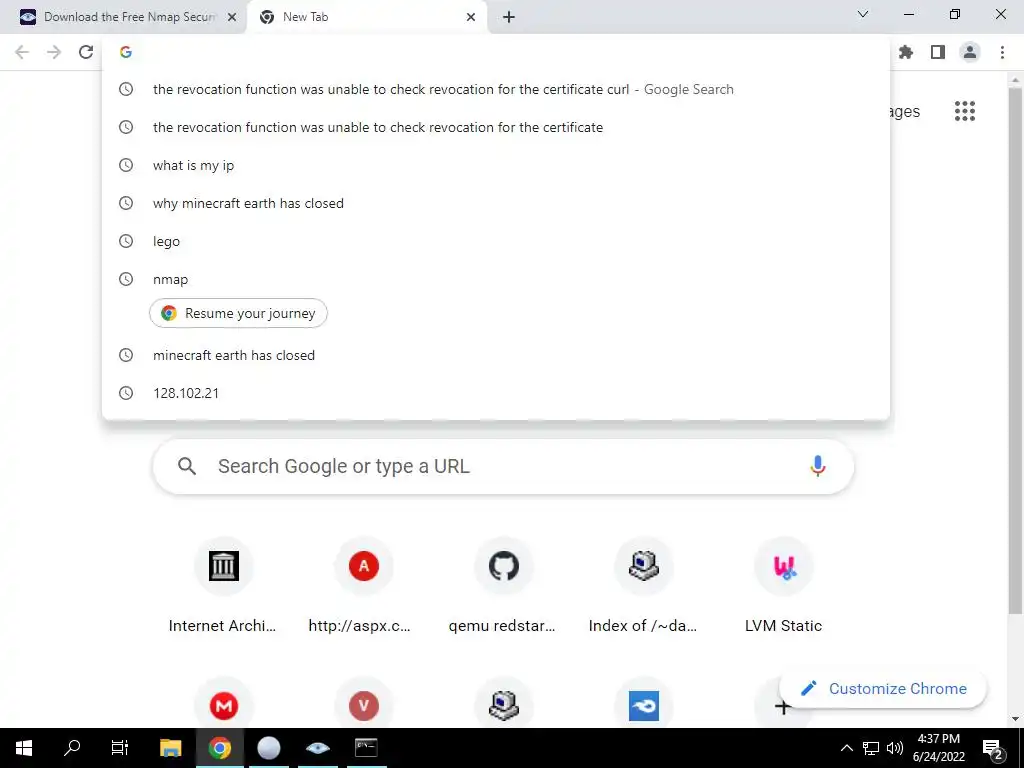Open the command prompt taskbar icon

point(366,748)
